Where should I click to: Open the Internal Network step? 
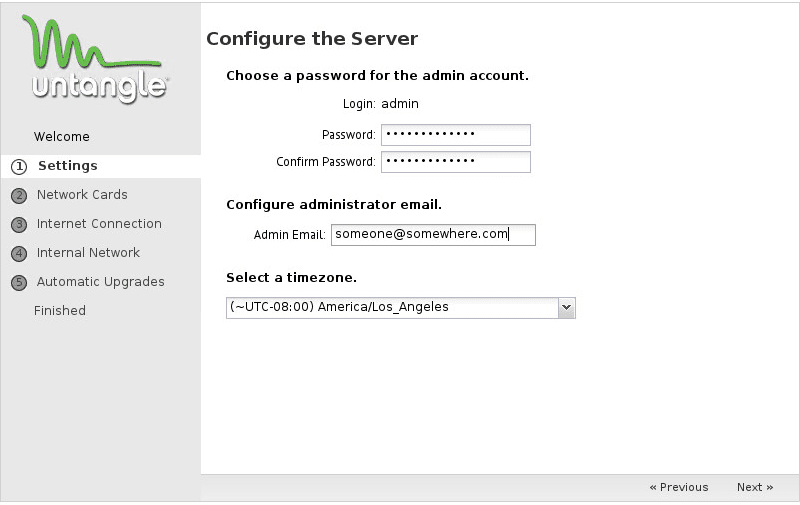coord(88,253)
